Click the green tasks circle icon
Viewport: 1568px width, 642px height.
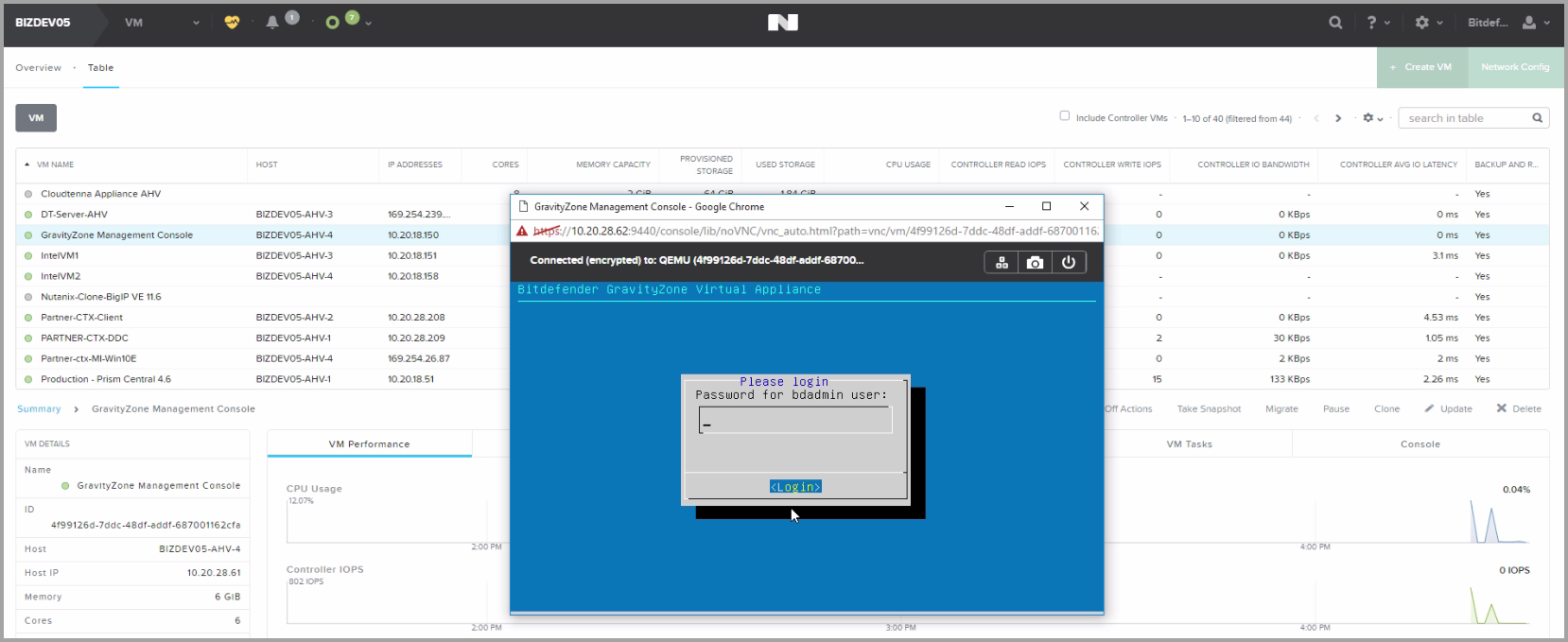(x=332, y=23)
